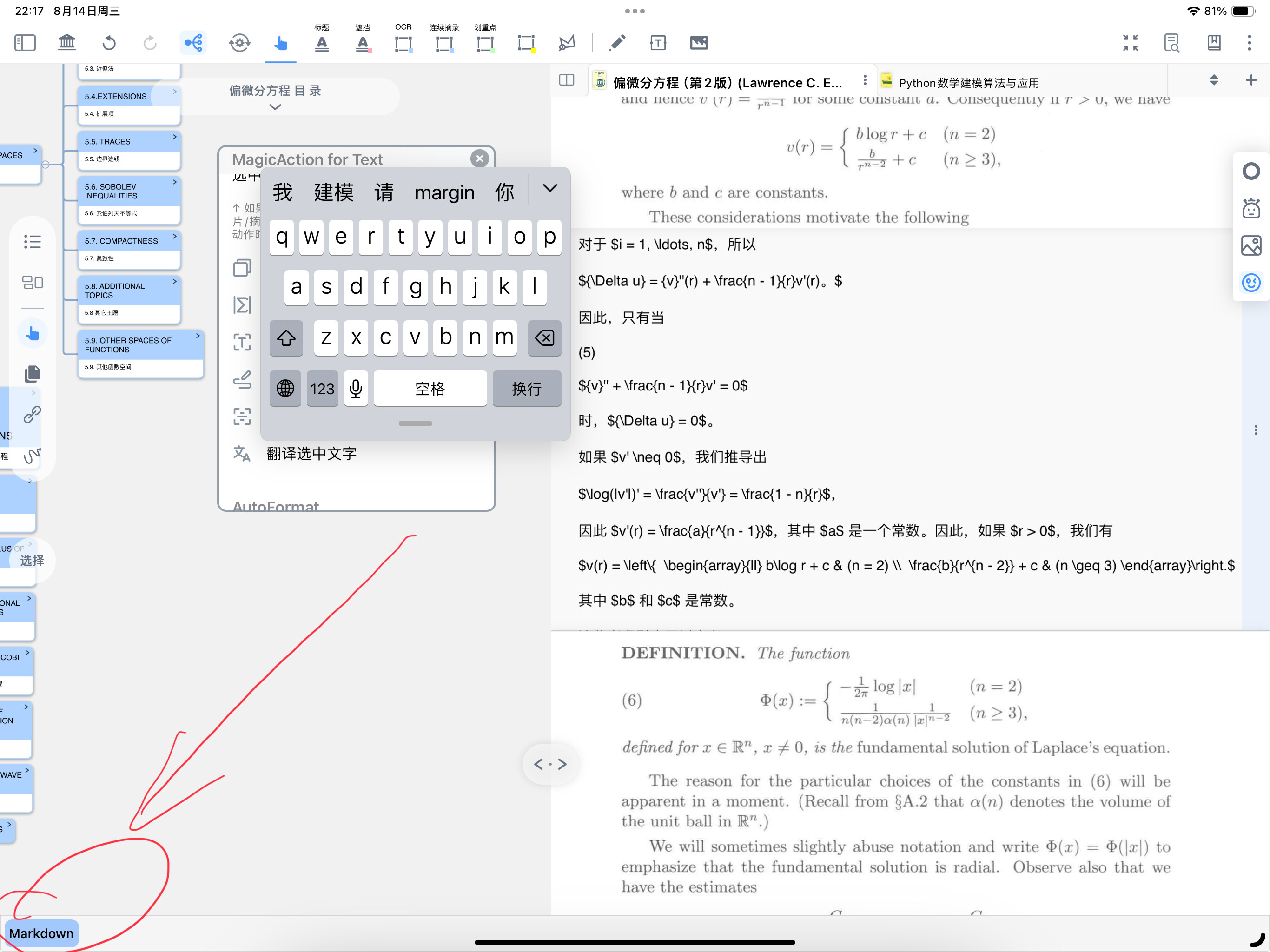Click the copy cards icon in left floating bar
This screenshot has width=1270, height=952.
pyautogui.click(x=33, y=374)
